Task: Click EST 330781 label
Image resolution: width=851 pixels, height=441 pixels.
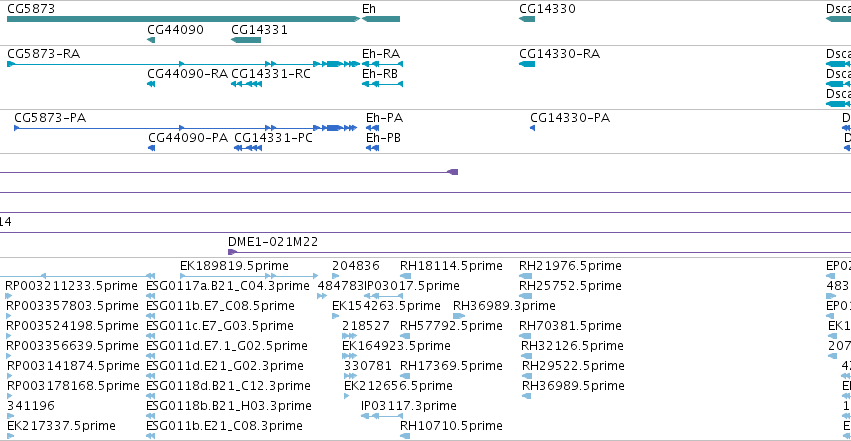Action: [367, 366]
